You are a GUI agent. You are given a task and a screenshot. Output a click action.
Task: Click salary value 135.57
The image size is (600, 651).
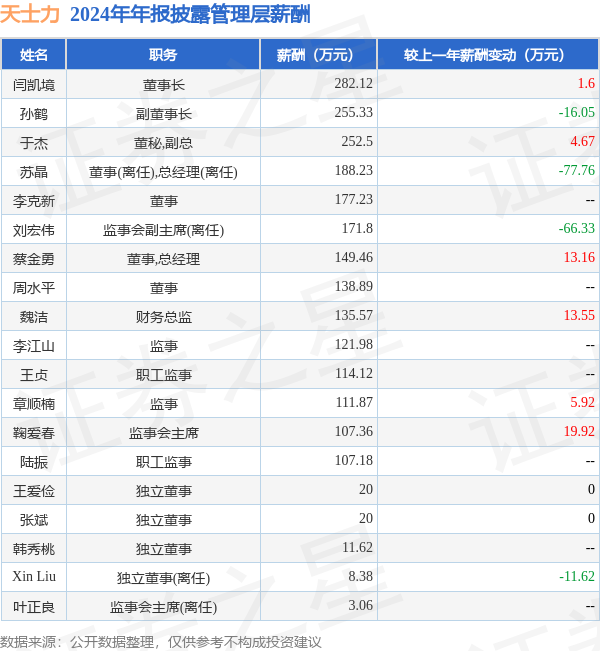[354, 315]
